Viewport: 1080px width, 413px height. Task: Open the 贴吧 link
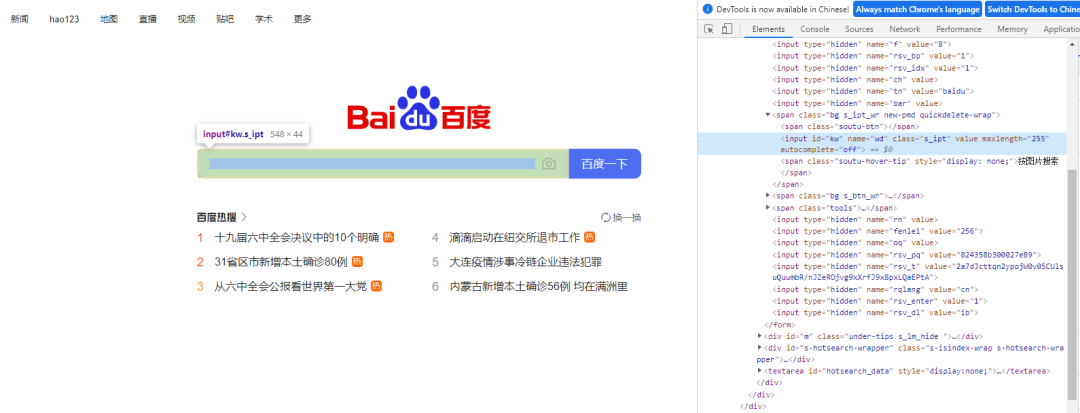click(x=225, y=19)
